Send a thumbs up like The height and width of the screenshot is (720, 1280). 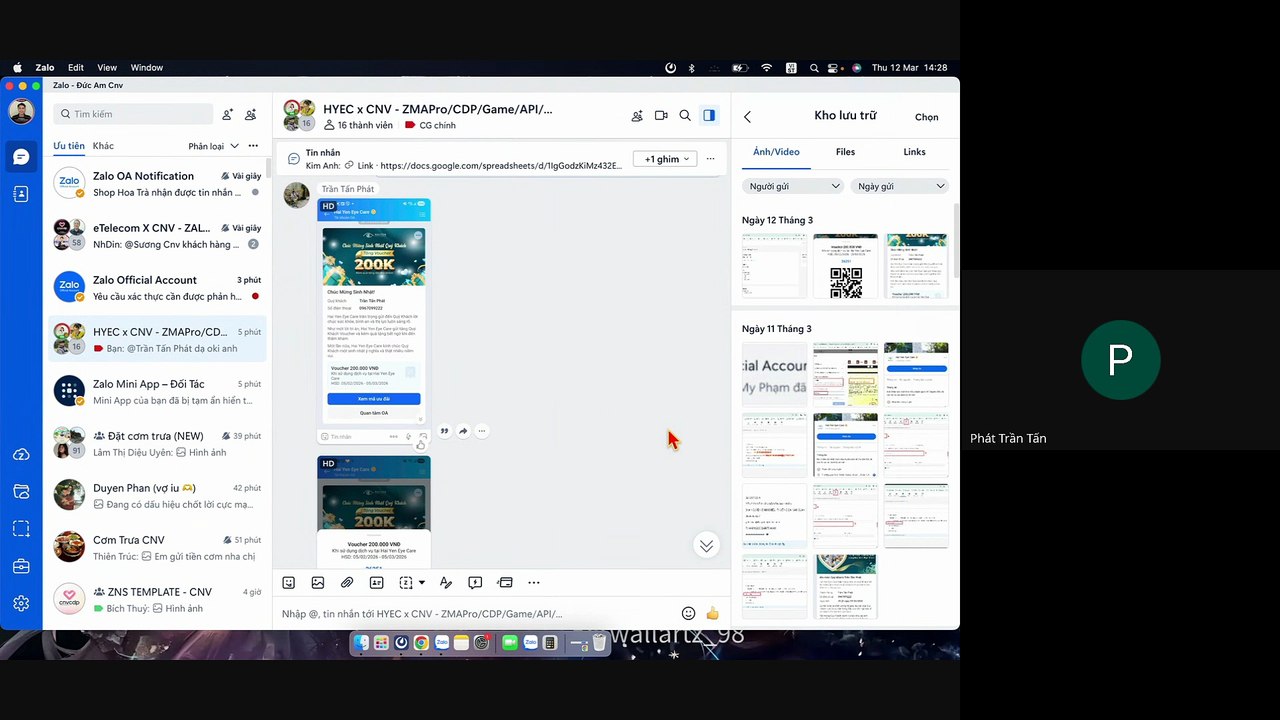pos(712,613)
